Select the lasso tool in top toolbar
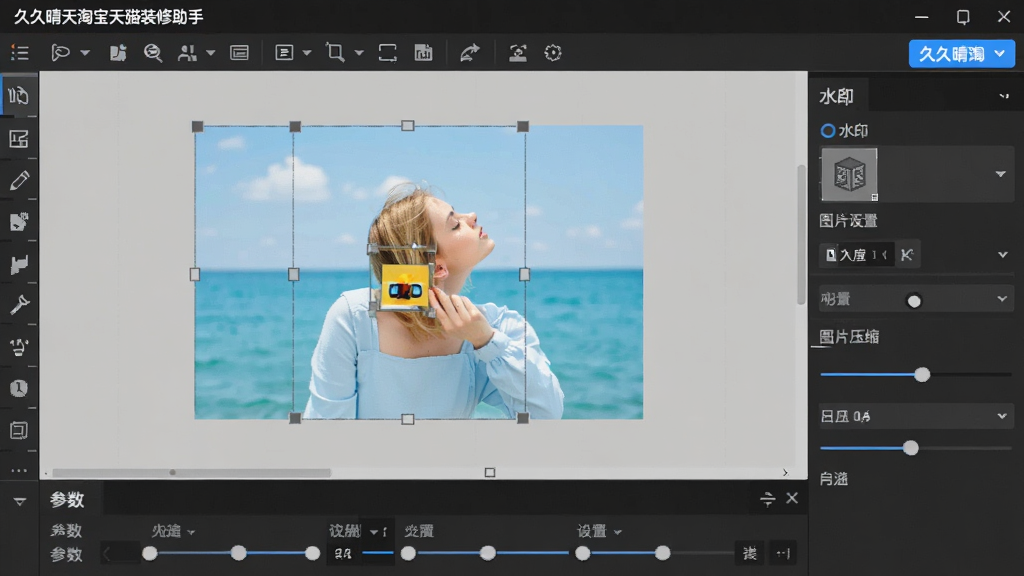The width and height of the screenshot is (1024, 576). pos(60,53)
